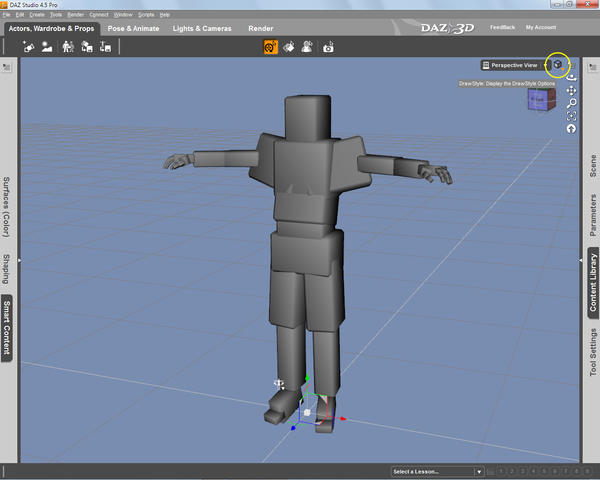
Task: Open the Render activity tab
Action: pyautogui.click(x=260, y=29)
